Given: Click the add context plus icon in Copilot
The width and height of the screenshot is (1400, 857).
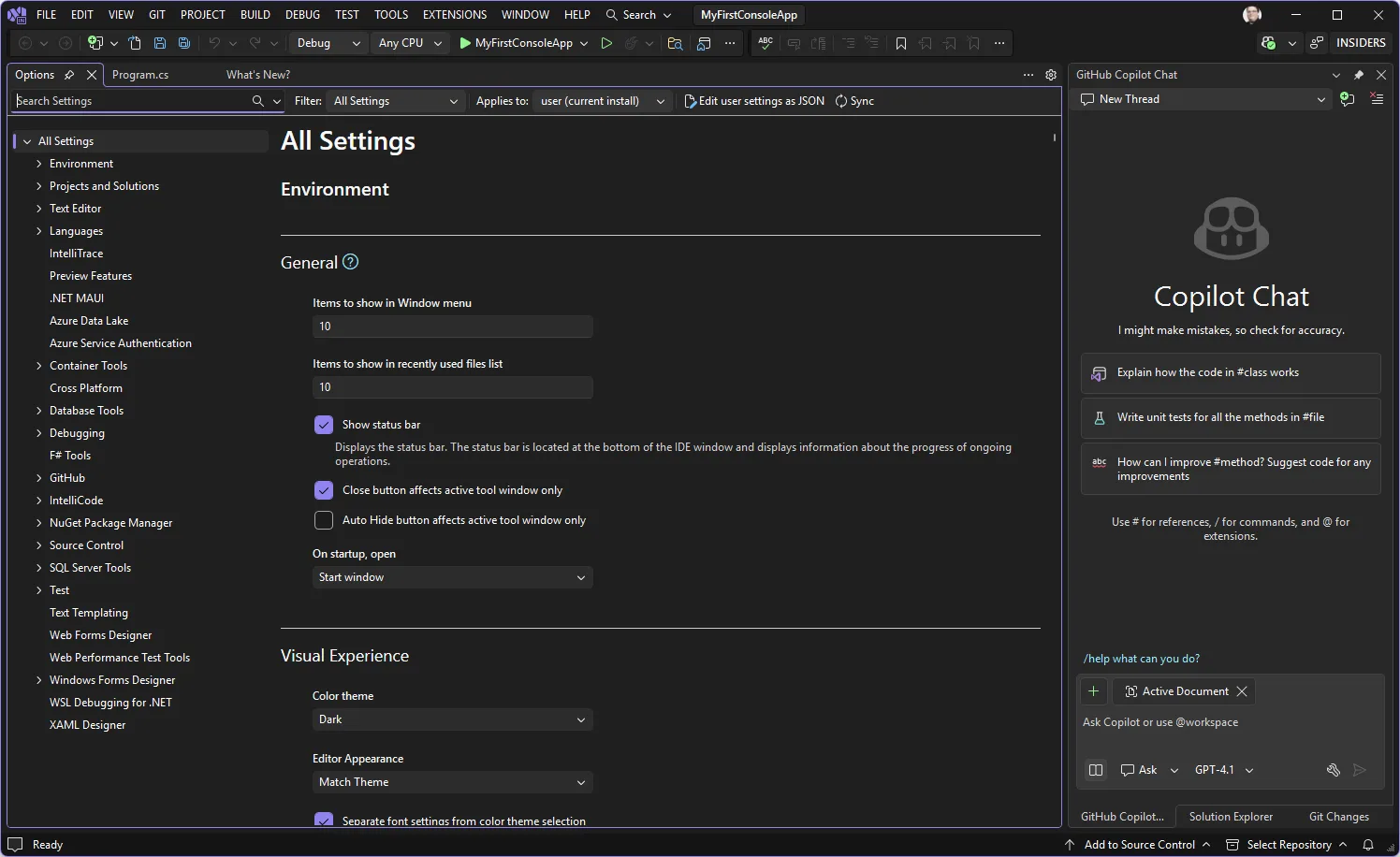Looking at the screenshot, I should 1093,691.
